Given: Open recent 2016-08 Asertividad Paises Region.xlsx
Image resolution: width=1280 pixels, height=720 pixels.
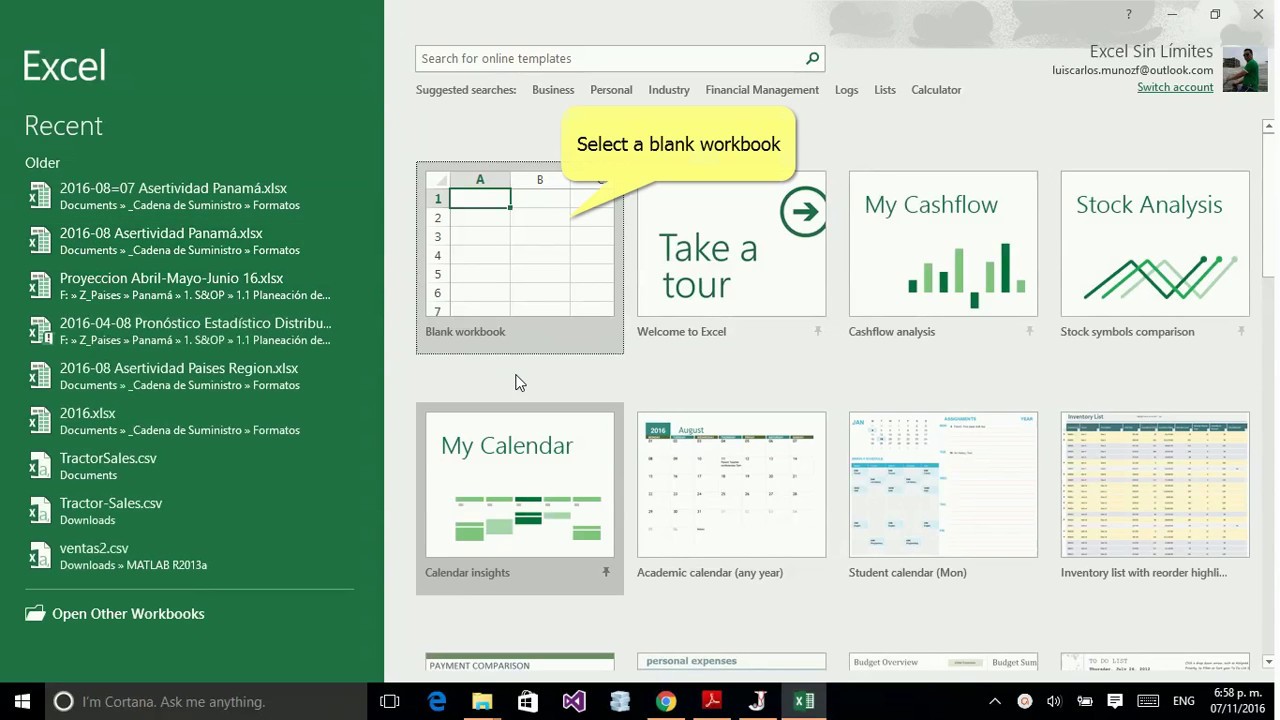Looking at the screenshot, I should (192, 376).
